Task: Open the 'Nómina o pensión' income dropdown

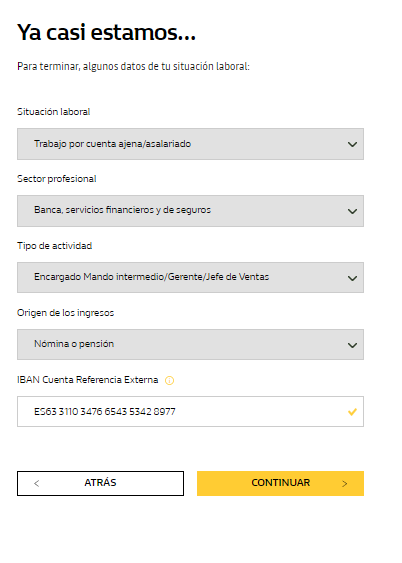Action: 190,344
